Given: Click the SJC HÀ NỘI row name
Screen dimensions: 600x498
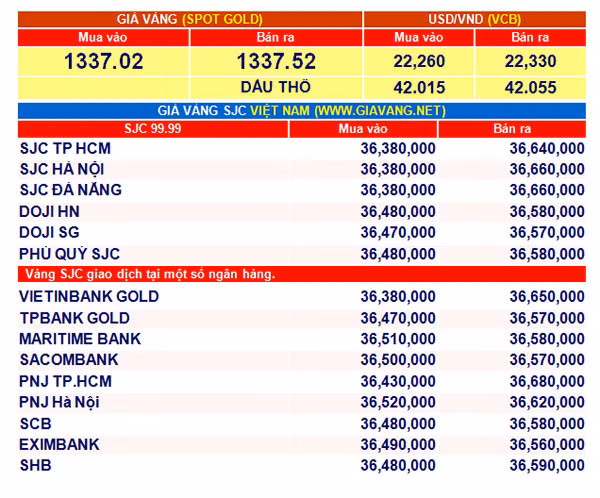Looking at the screenshot, I should (62, 169).
